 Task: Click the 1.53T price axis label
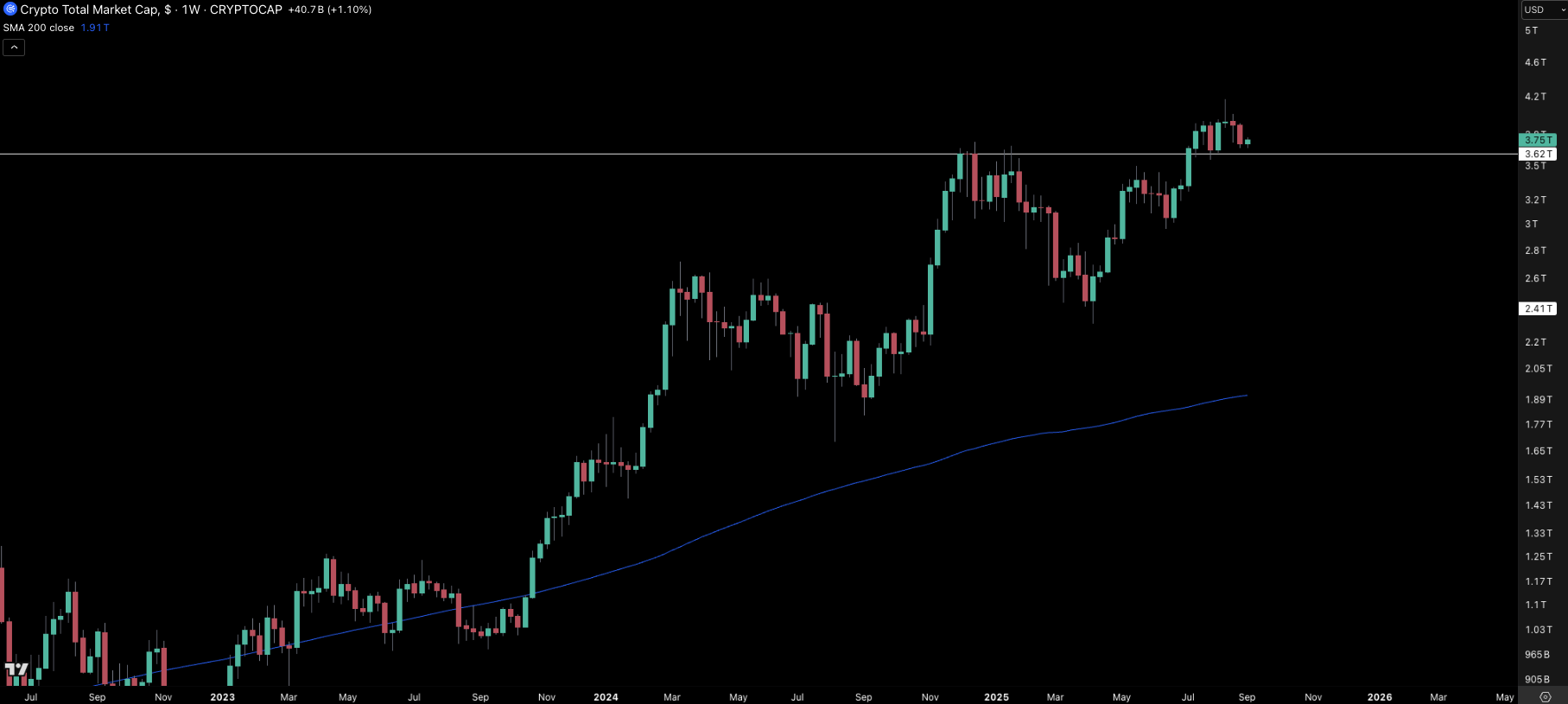point(1539,479)
